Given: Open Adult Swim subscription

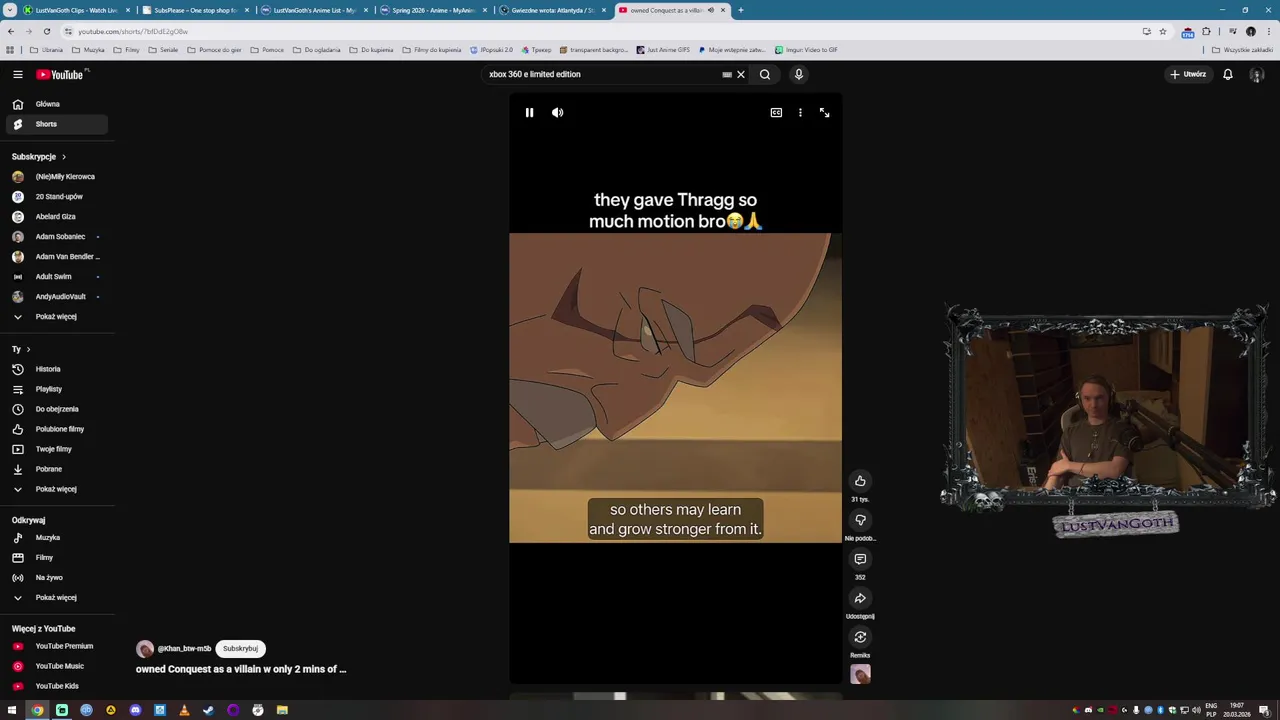Looking at the screenshot, I should (56, 277).
